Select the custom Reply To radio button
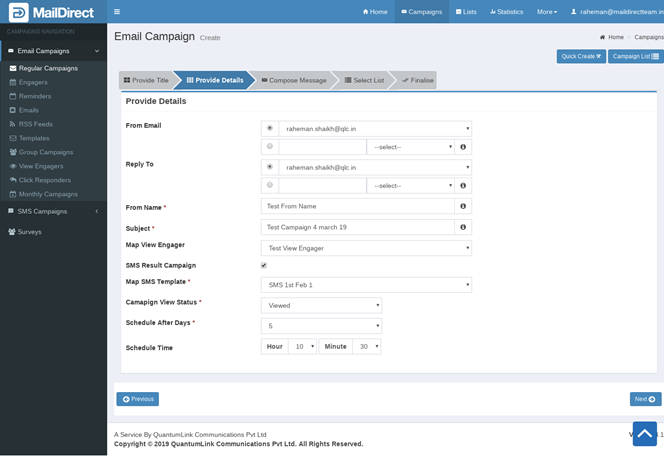The width and height of the screenshot is (664, 456). (x=270, y=185)
